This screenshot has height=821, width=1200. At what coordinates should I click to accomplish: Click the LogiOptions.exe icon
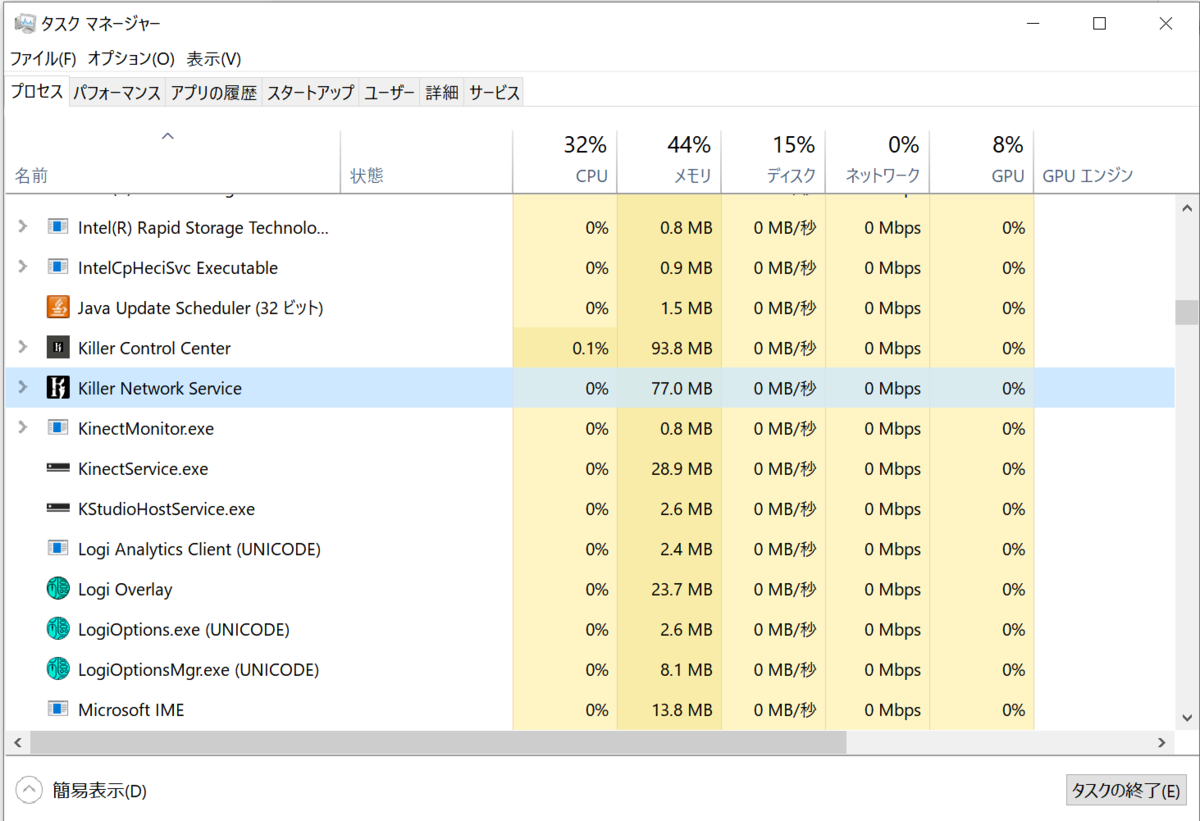pyautogui.click(x=57, y=629)
